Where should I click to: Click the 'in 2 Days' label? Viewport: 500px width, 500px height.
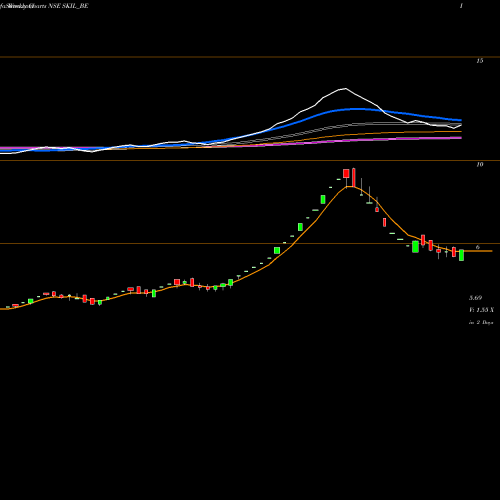tap(481, 322)
